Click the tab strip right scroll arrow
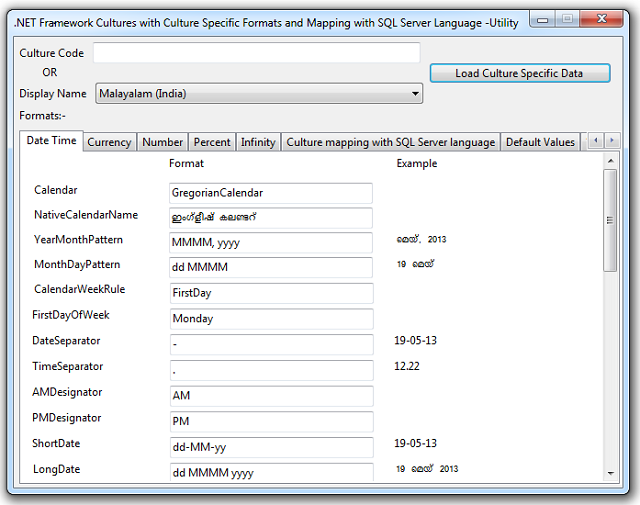Screen dimensions: 640x505 tap(612, 140)
